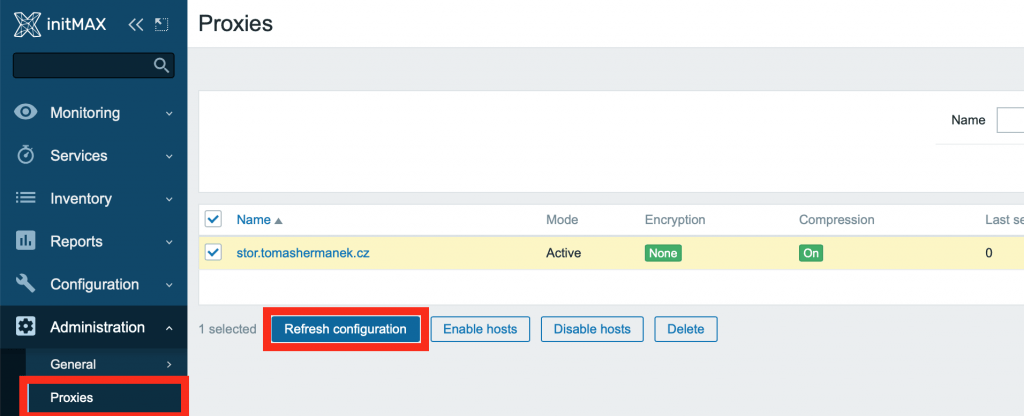The width and height of the screenshot is (1024, 416).
Task: Click the Services stopwatch icon
Action: point(26,156)
